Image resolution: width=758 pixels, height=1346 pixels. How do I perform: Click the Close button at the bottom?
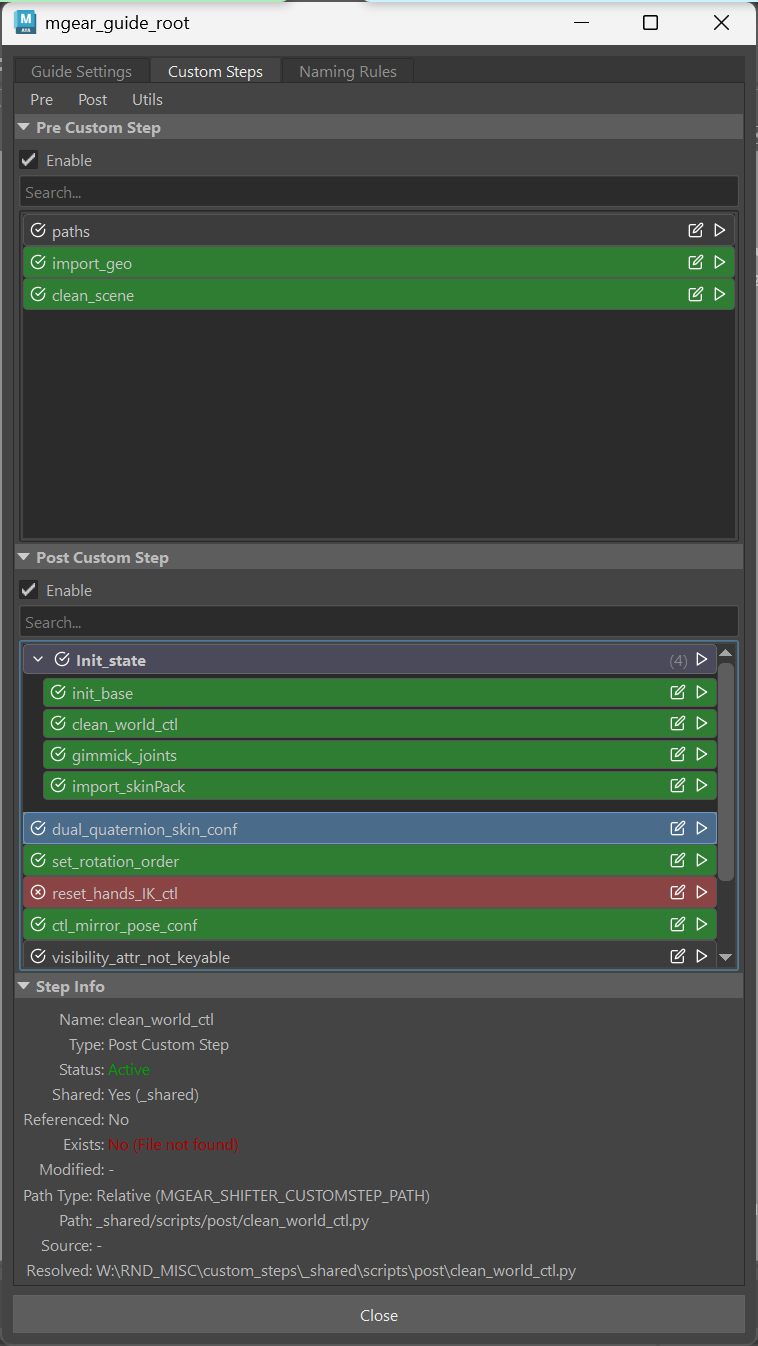tap(379, 1315)
